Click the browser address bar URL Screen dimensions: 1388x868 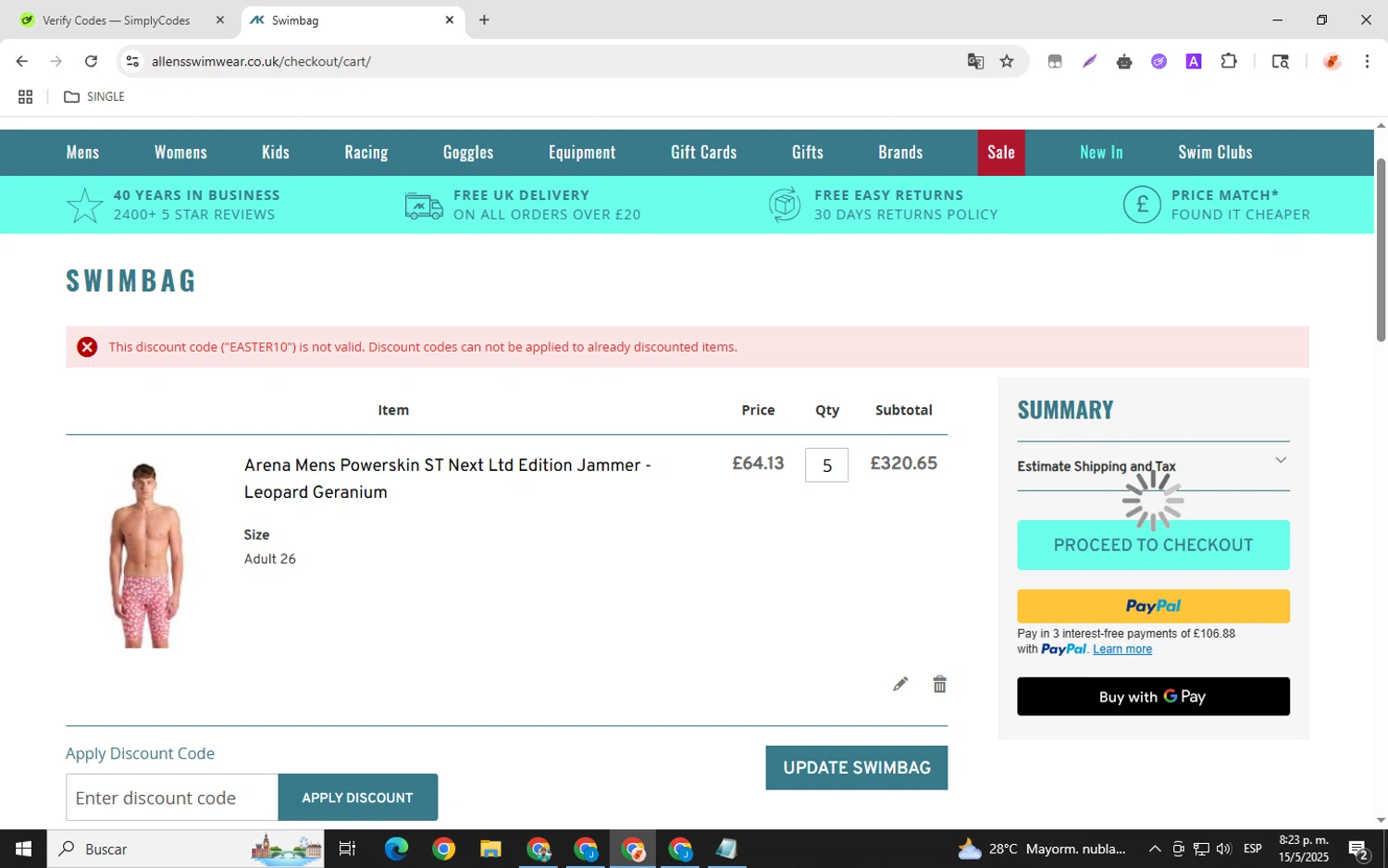pyautogui.click(x=261, y=61)
